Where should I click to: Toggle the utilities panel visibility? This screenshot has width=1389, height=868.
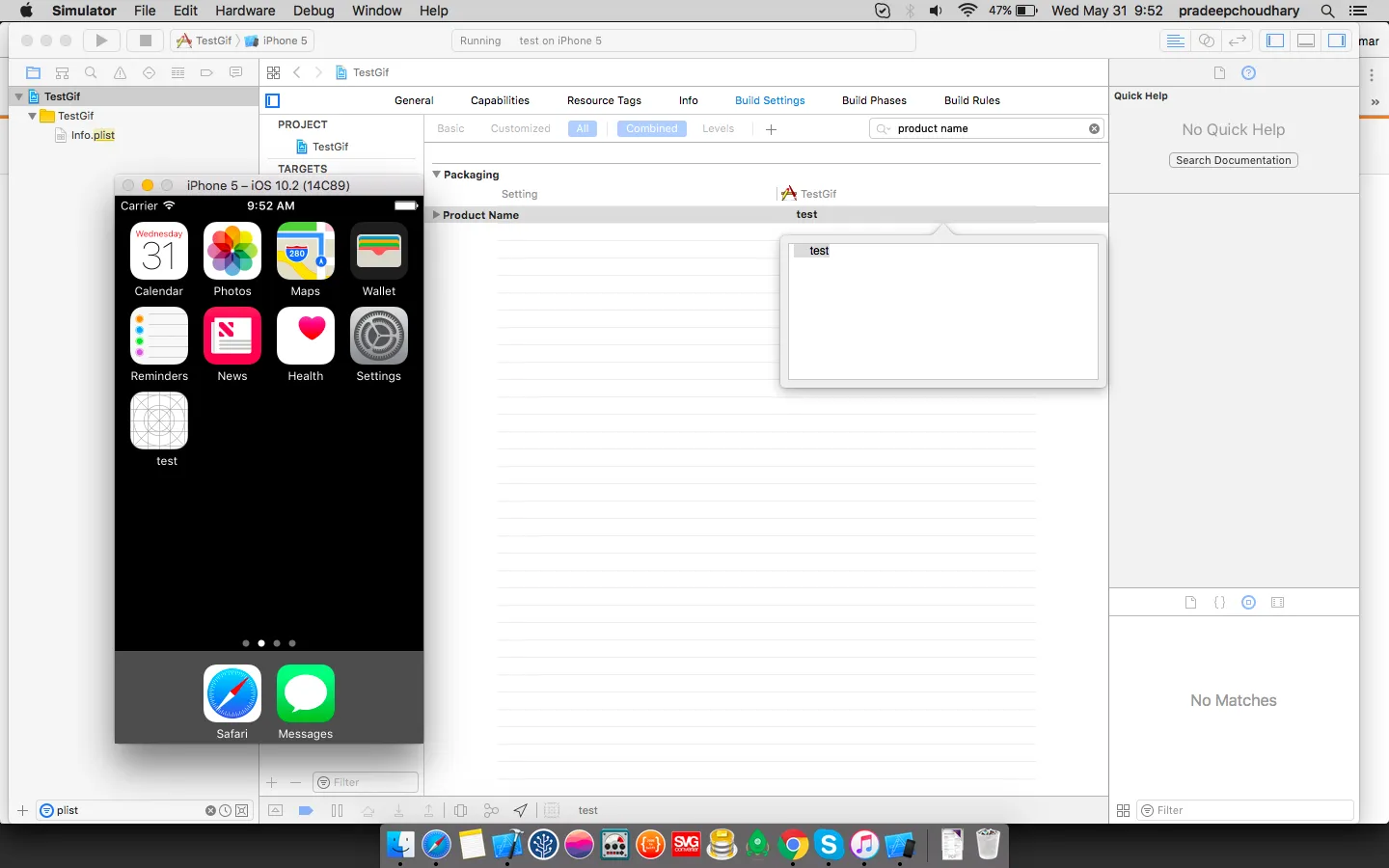pyautogui.click(x=1337, y=41)
